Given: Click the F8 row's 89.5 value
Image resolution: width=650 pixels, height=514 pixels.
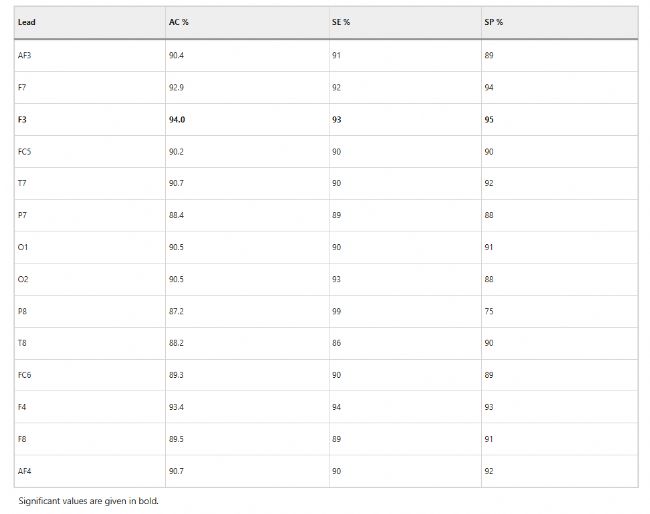Looking at the screenshot, I should pos(176,439).
